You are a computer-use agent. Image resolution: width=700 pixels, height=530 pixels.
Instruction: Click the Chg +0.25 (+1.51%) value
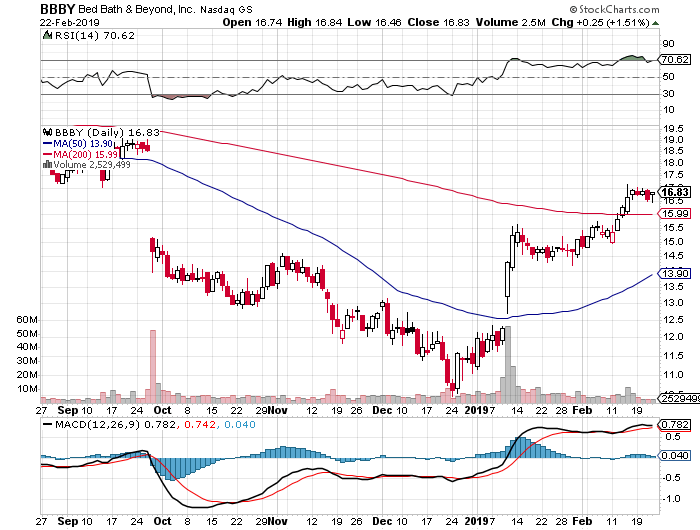point(601,22)
